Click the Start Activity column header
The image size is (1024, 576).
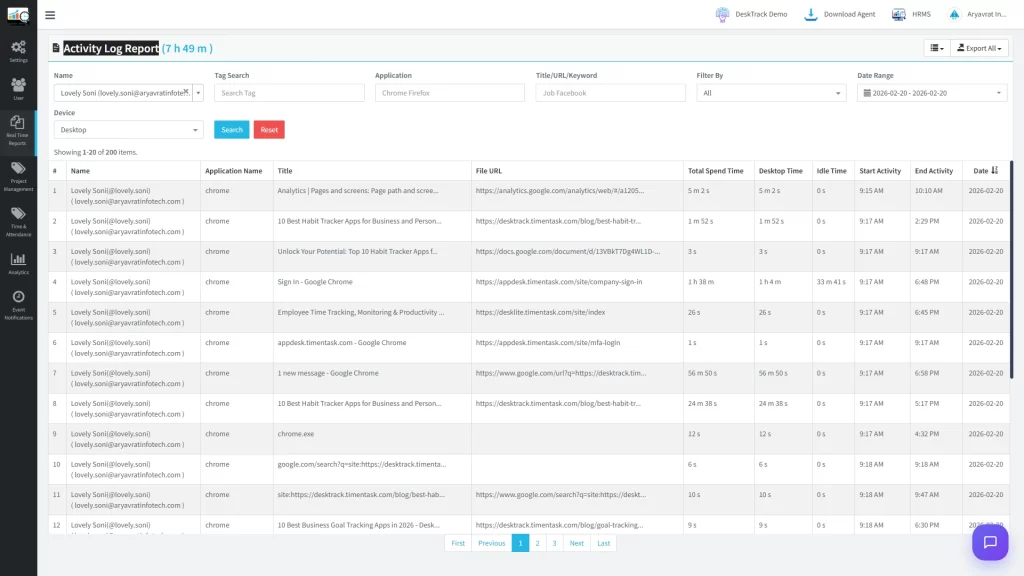tap(880, 170)
